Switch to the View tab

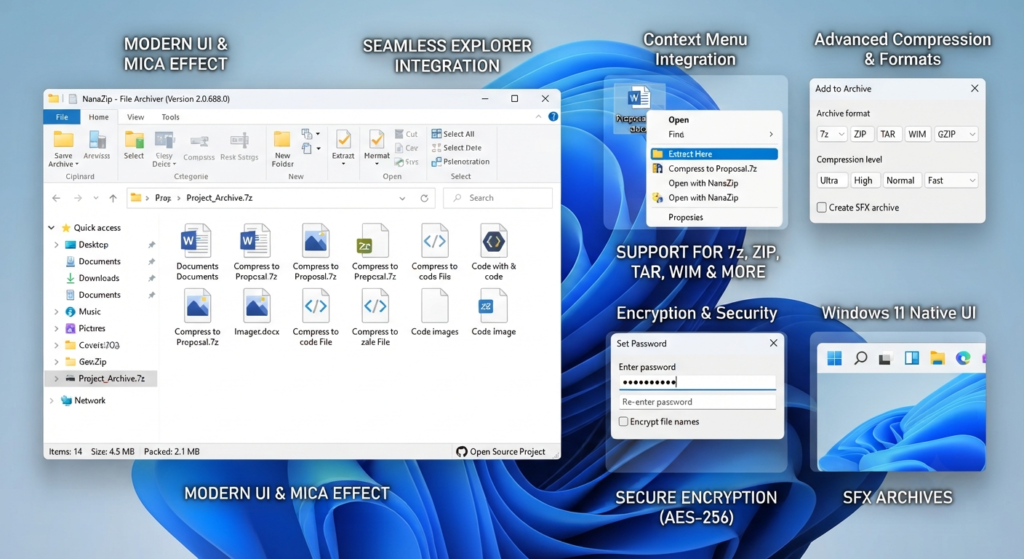coord(135,117)
